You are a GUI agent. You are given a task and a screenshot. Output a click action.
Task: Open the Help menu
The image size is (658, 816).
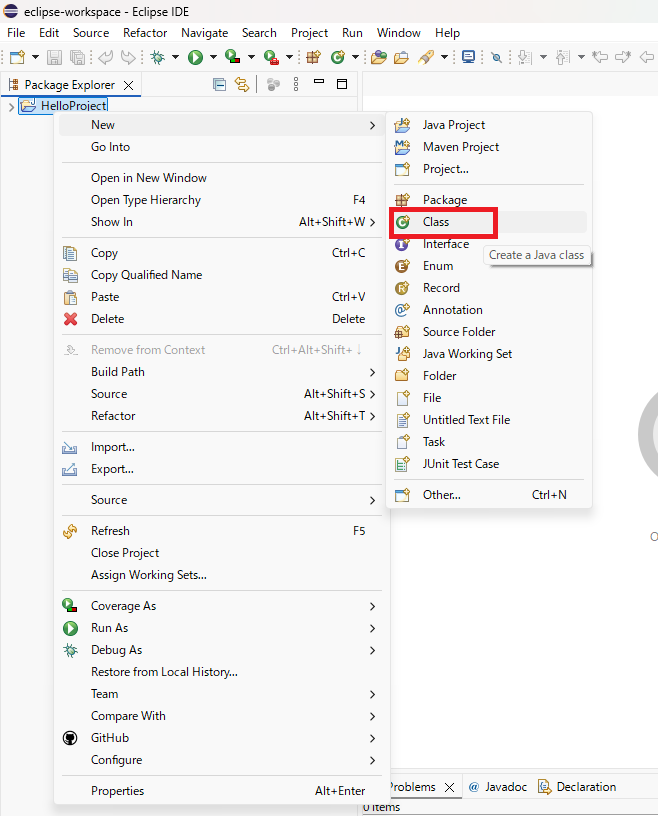coord(447,33)
